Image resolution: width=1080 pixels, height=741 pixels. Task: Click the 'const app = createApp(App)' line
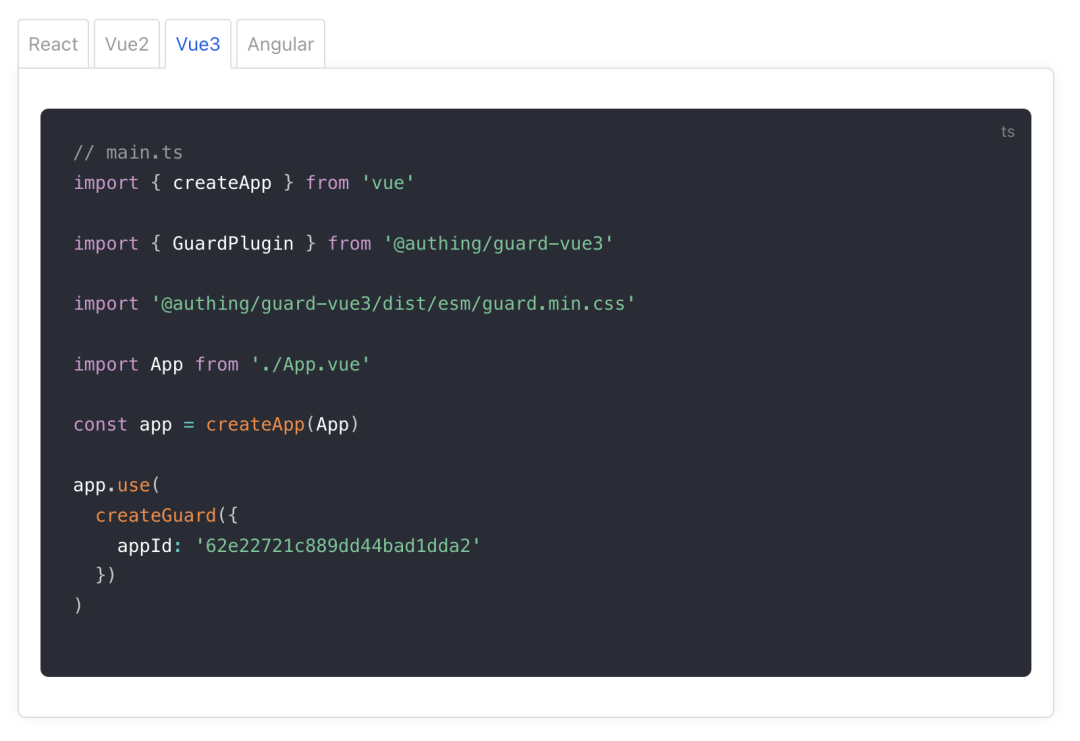(x=216, y=424)
